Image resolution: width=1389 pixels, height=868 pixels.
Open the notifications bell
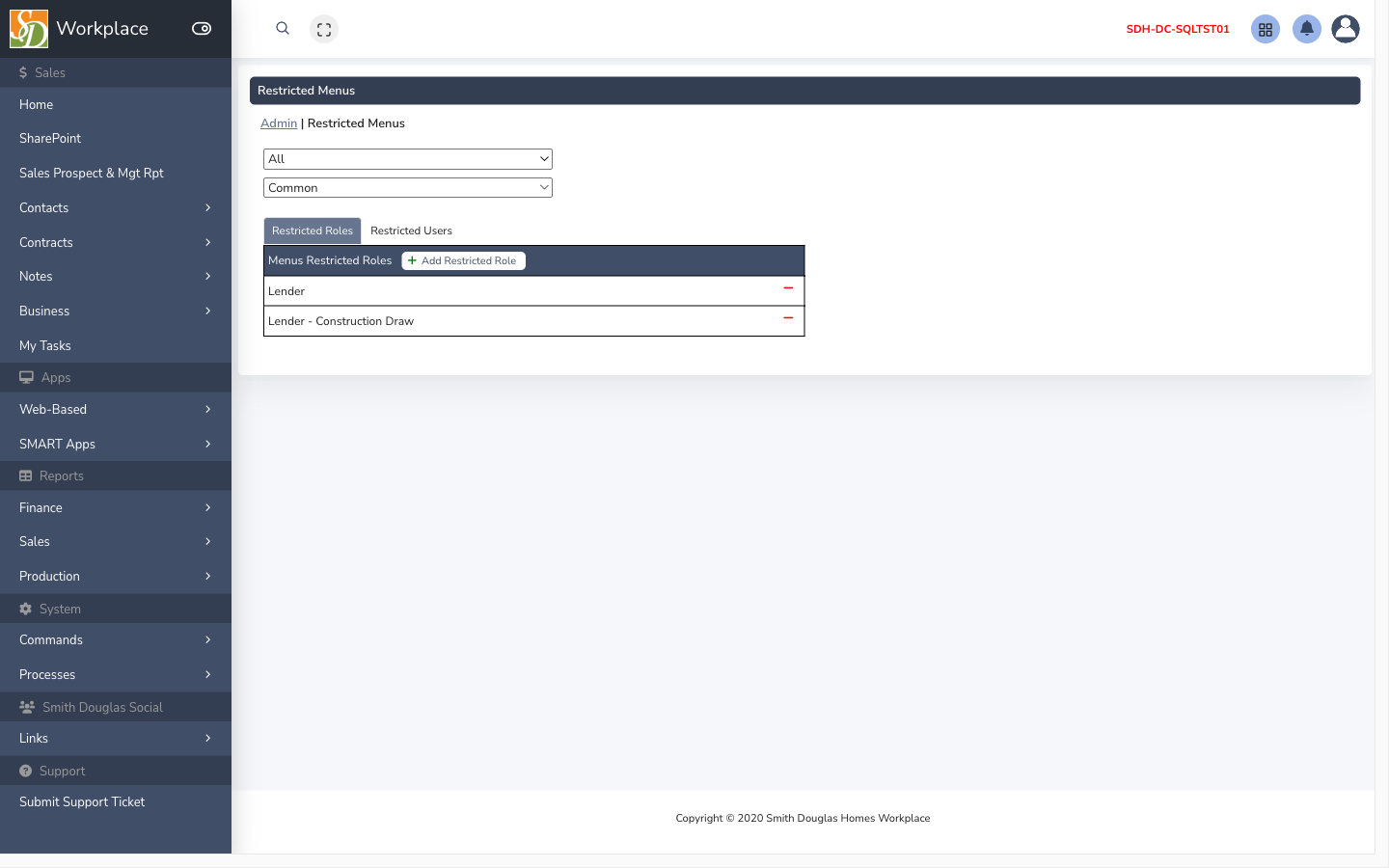click(x=1307, y=29)
